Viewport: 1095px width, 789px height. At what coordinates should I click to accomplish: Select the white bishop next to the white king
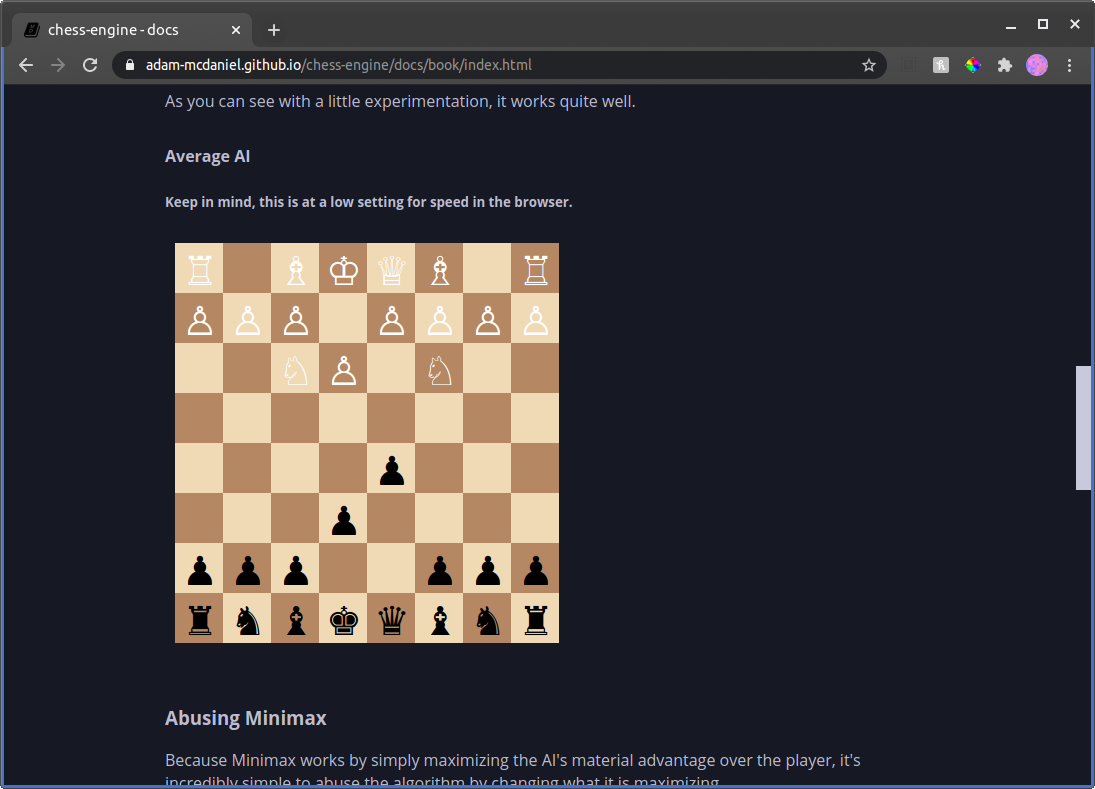pyautogui.click(x=295, y=269)
